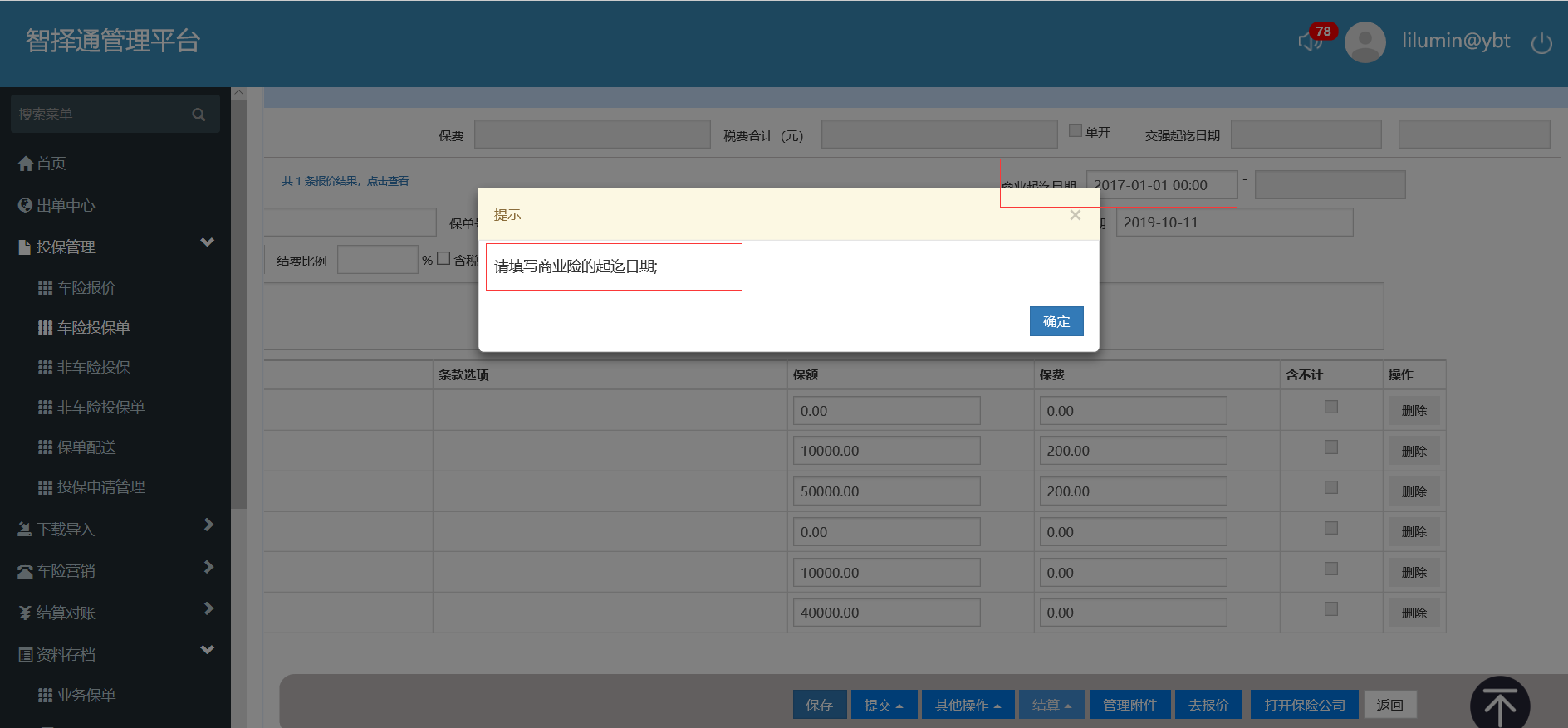
Task: Check 含不计 in the 50000.00 row
Action: [1331, 487]
